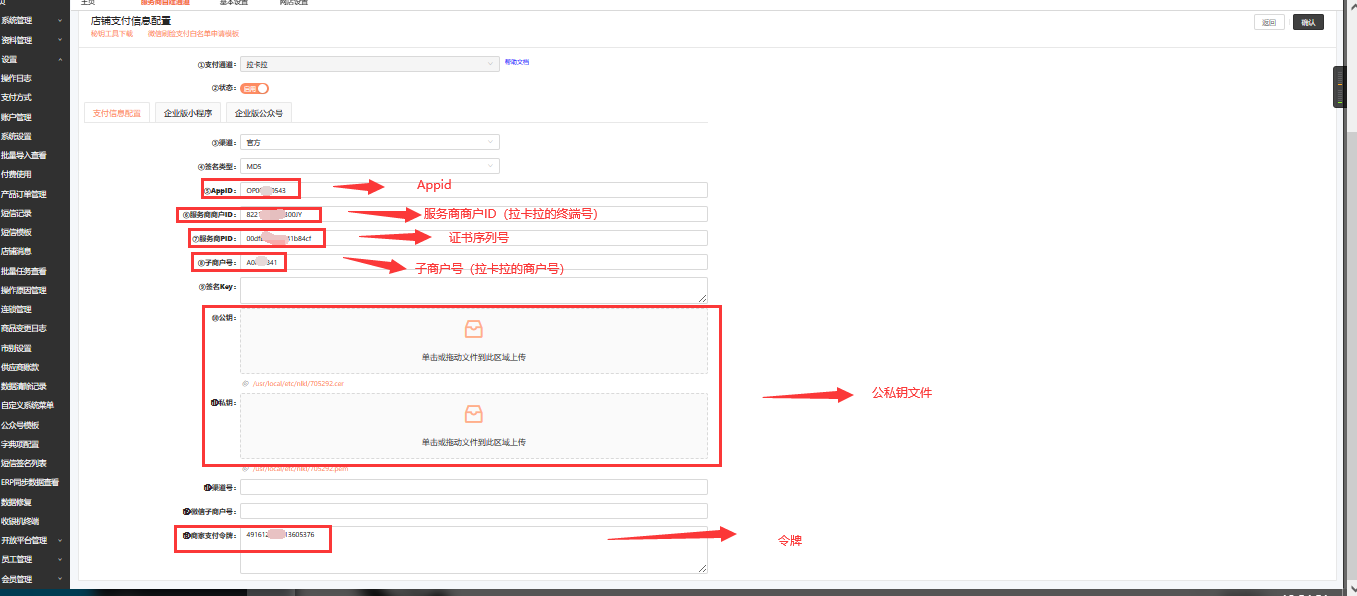Click the 渠道号 input field
Viewport: 1357px width, 596px height.
(473, 487)
